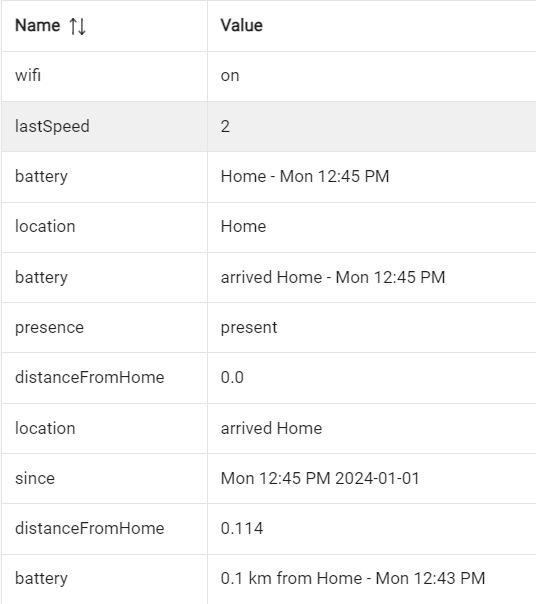Viewport: 536px width, 604px height.
Task: Click the distanceFromHome value 0.0
Action: pos(232,378)
